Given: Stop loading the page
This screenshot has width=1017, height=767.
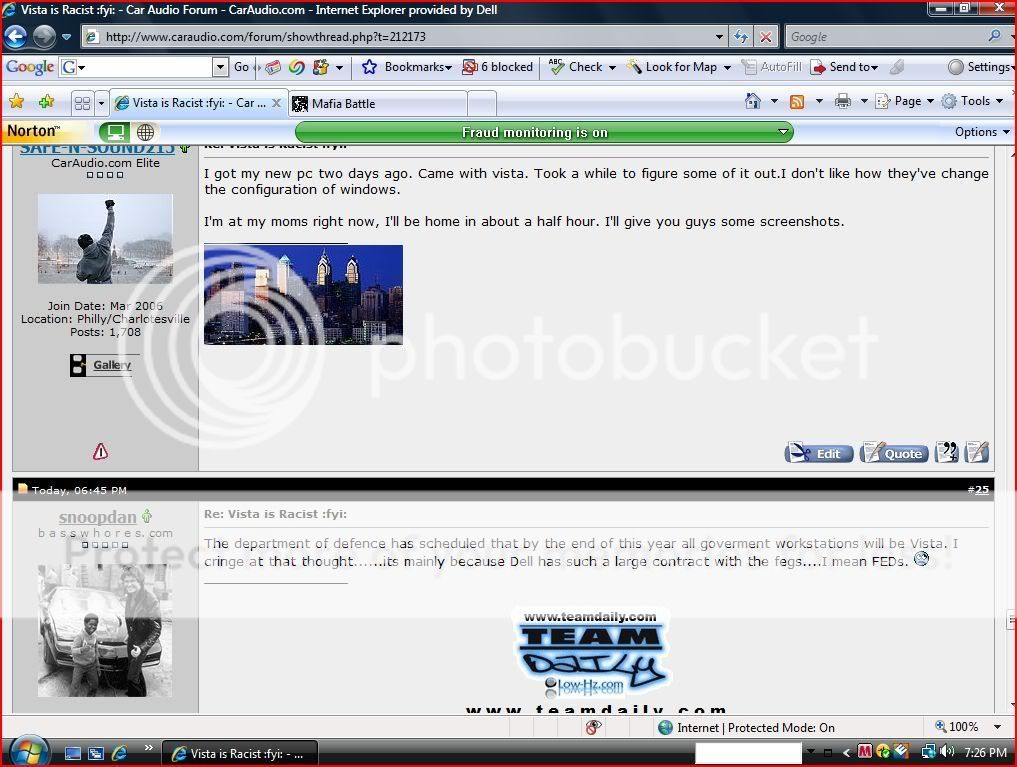Looking at the screenshot, I should pyautogui.click(x=765, y=37).
